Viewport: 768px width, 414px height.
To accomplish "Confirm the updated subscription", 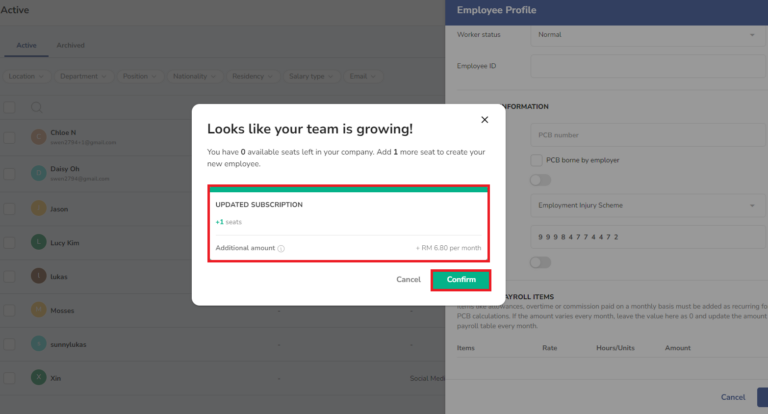I will (x=461, y=280).
